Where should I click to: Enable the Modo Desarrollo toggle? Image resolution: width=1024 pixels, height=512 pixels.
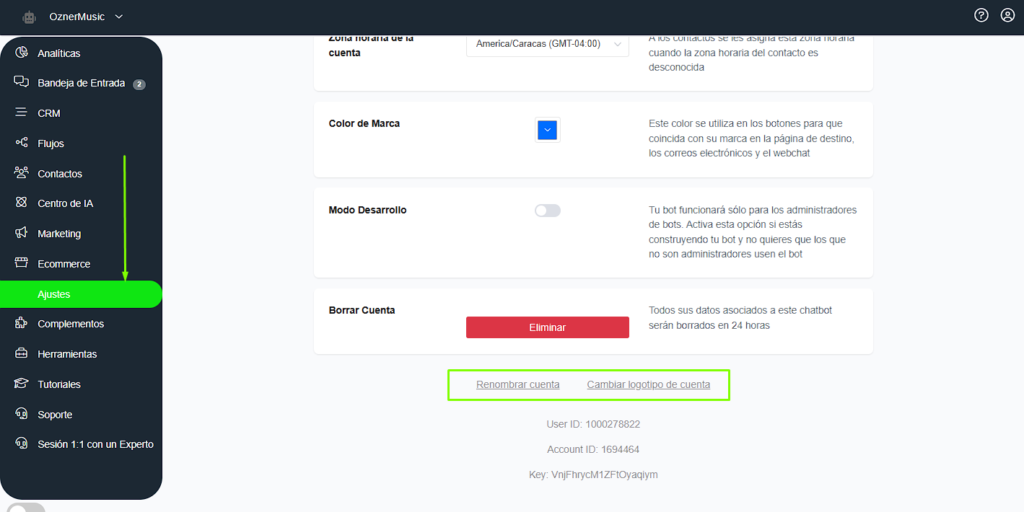click(x=547, y=211)
